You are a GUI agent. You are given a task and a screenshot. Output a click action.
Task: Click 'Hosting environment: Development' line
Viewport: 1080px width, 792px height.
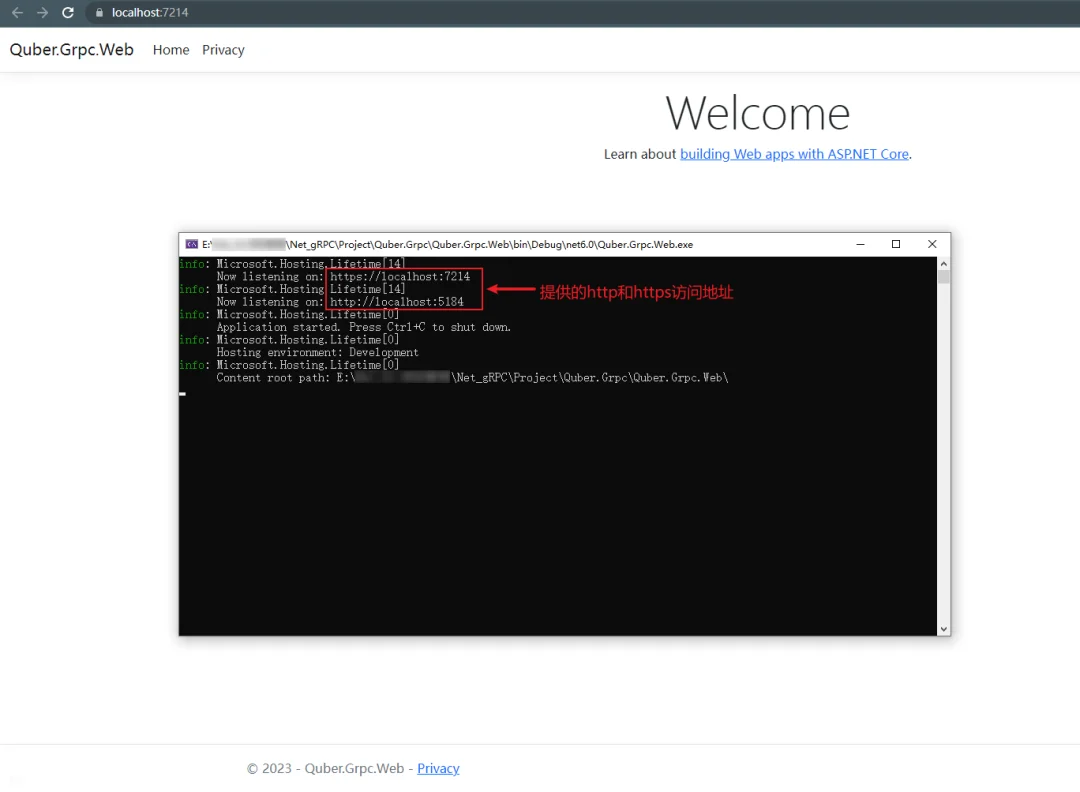click(x=318, y=352)
